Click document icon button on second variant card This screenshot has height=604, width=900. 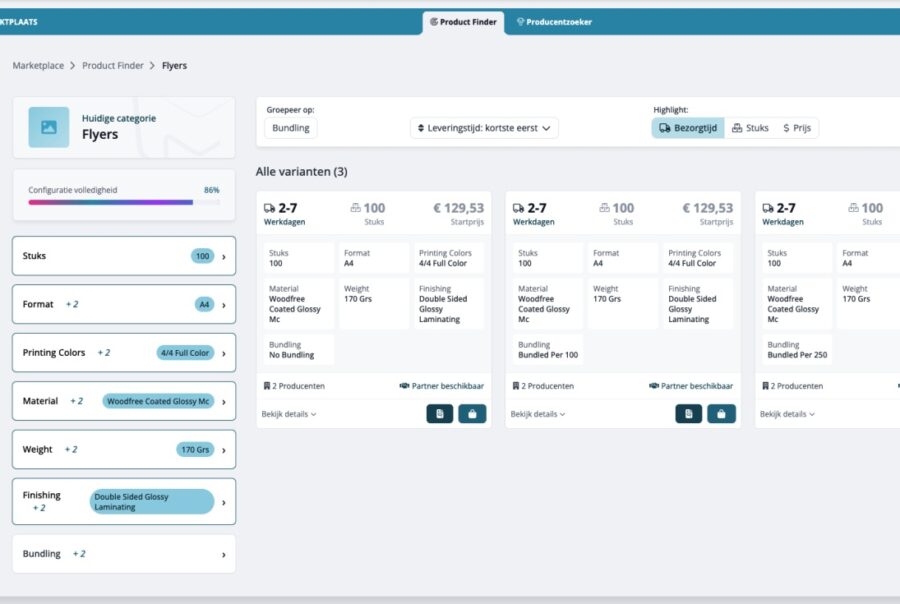[688, 414]
